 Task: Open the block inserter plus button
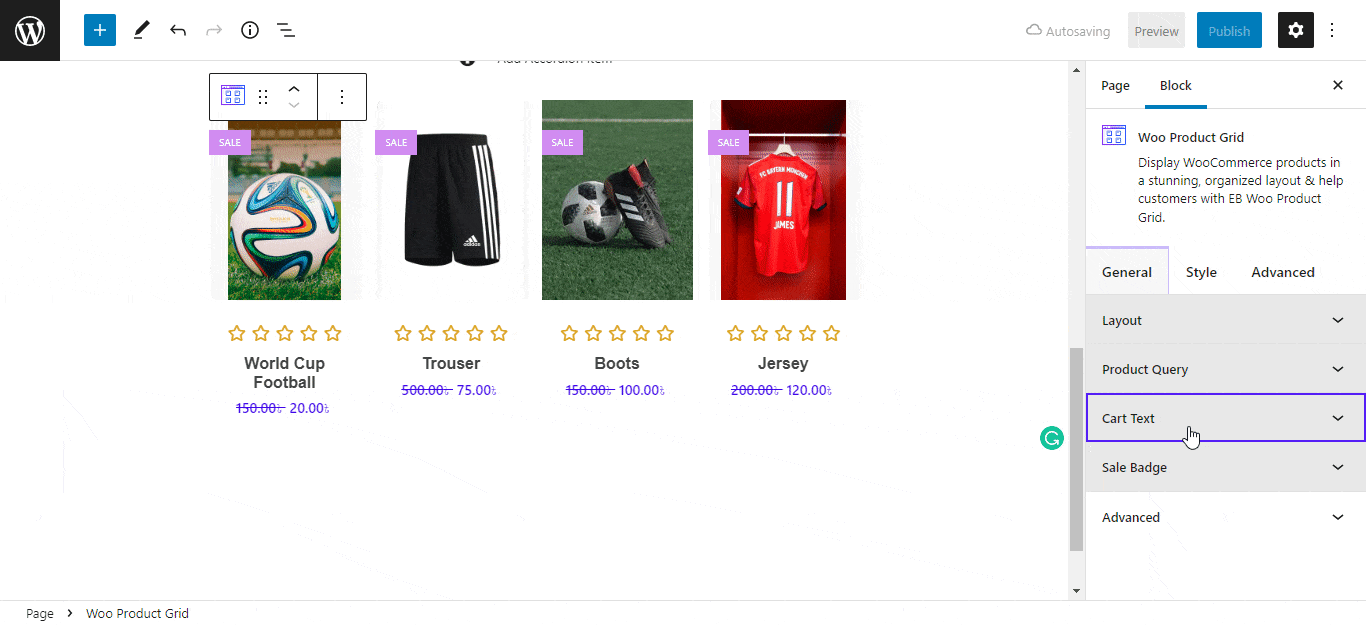pos(100,30)
